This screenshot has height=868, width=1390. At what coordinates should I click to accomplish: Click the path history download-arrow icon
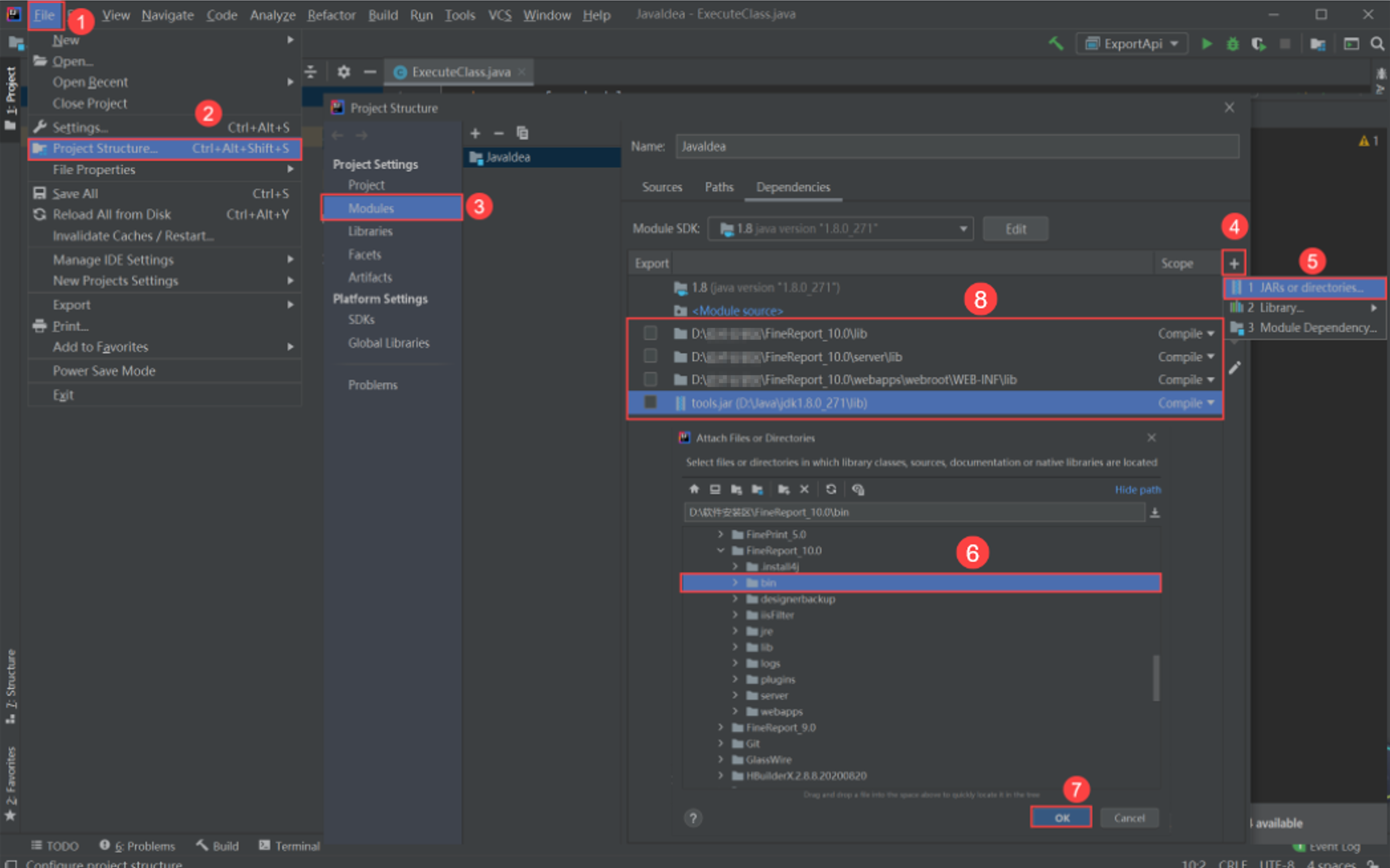click(x=1155, y=512)
